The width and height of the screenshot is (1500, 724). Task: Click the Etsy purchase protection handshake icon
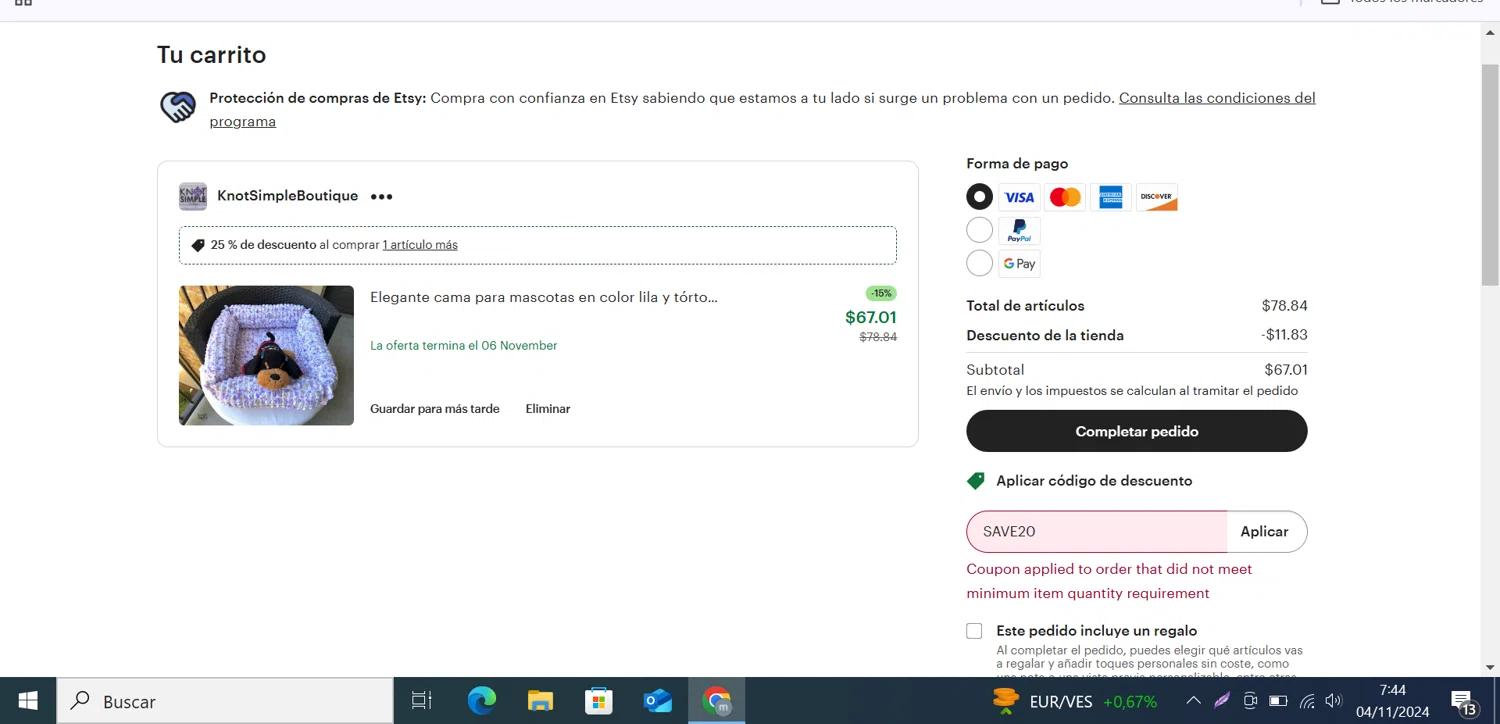pyautogui.click(x=178, y=108)
